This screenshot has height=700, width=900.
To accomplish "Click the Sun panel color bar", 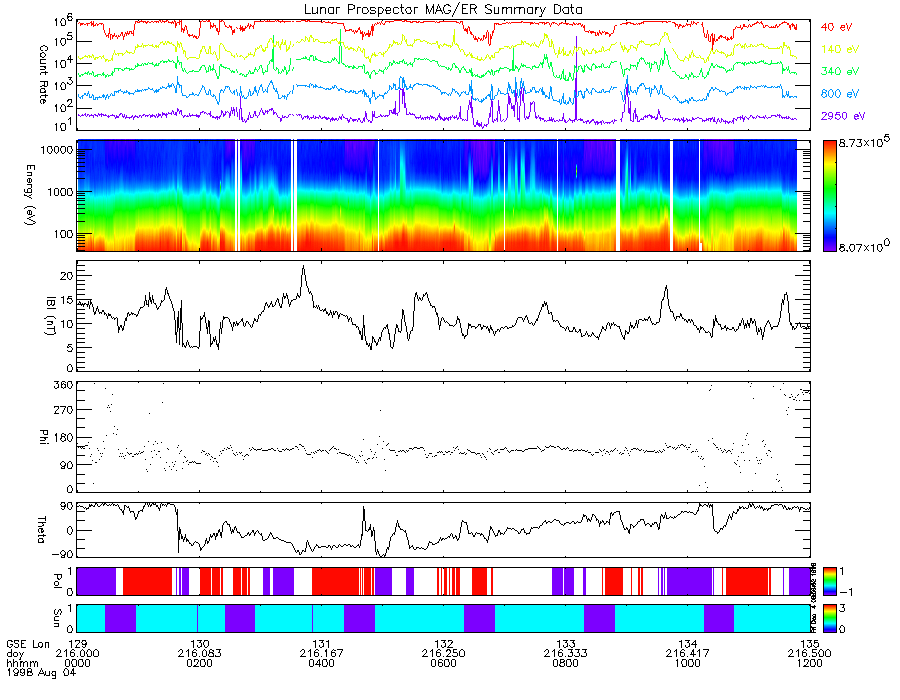I will point(829,618).
